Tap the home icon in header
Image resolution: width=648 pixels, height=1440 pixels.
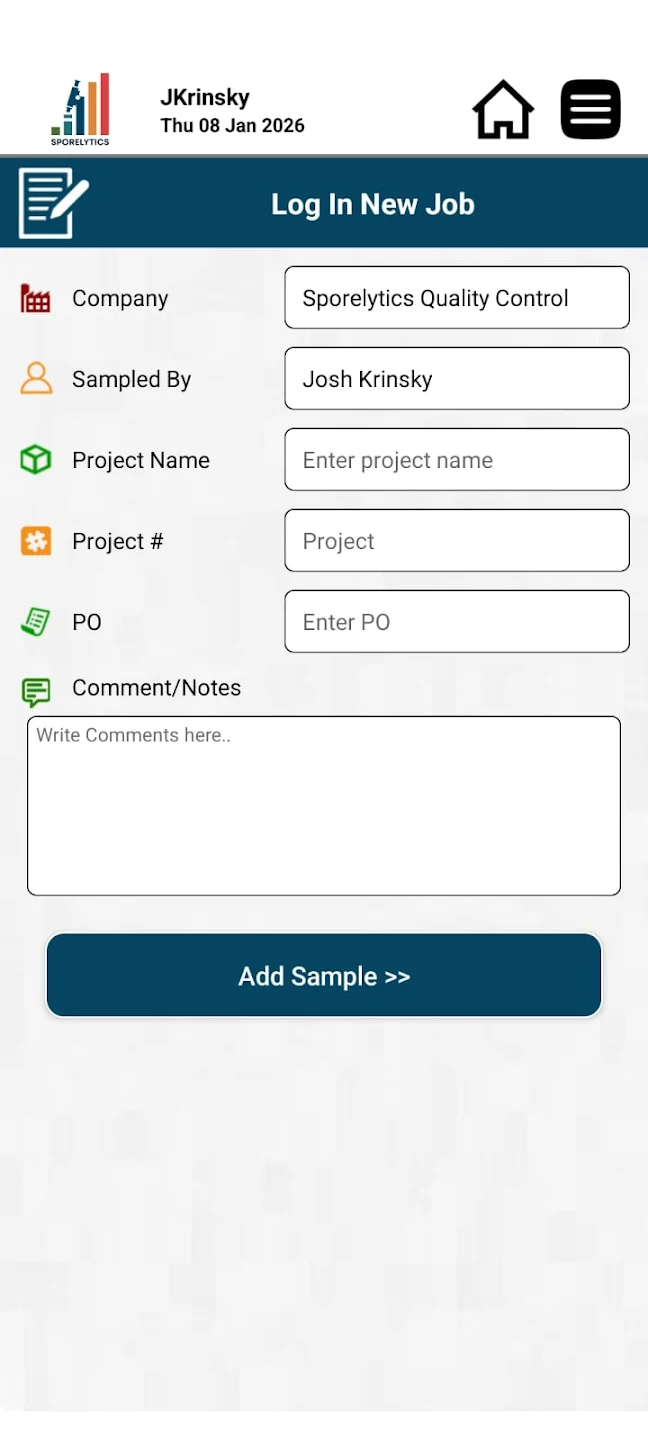pyautogui.click(x=503, y=109)
